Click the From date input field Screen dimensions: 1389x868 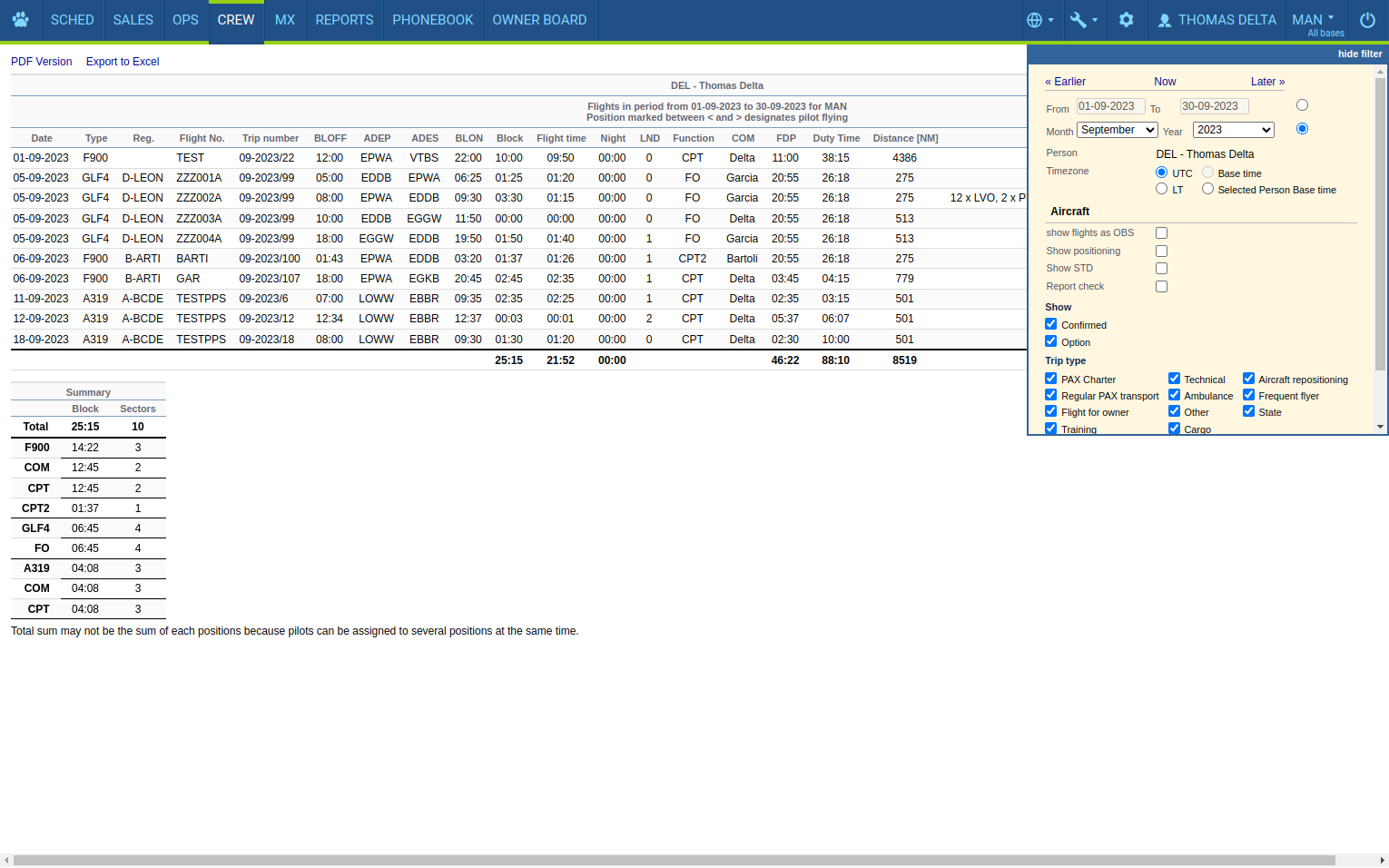pos(1110,106)
